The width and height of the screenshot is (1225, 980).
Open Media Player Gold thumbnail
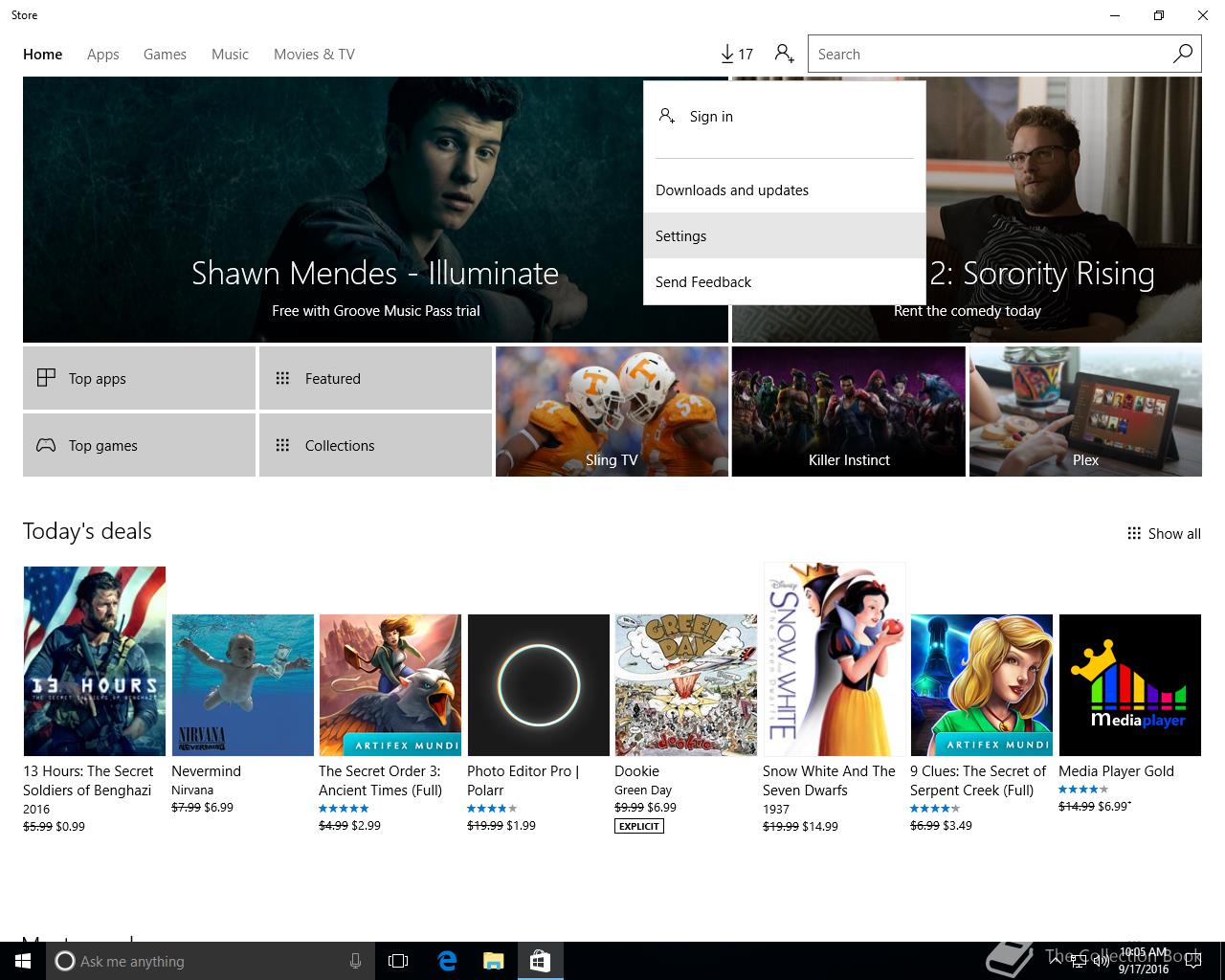[1130, 685]
